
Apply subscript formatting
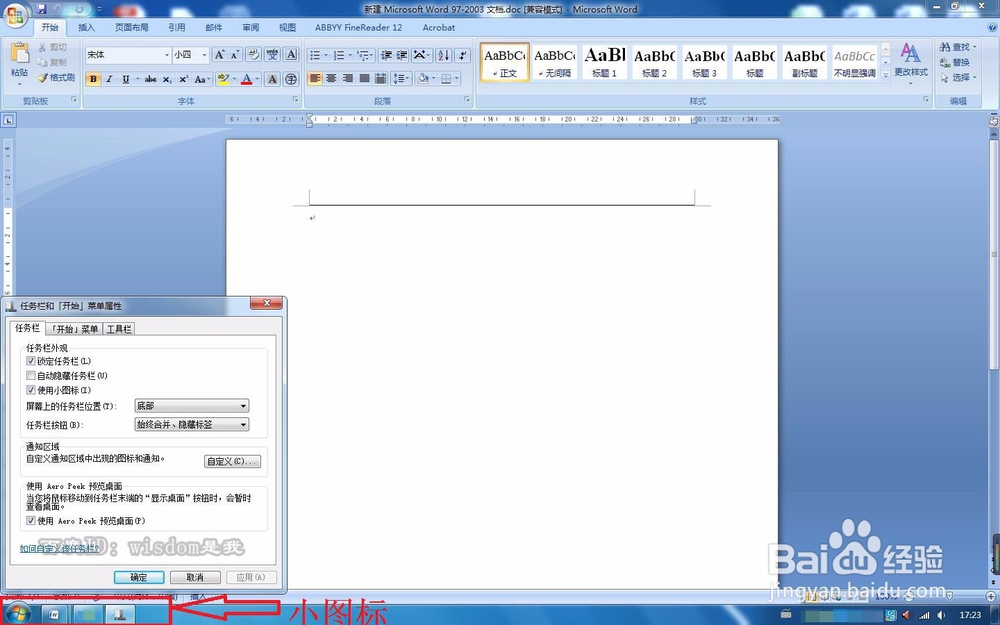pos(166,79)
